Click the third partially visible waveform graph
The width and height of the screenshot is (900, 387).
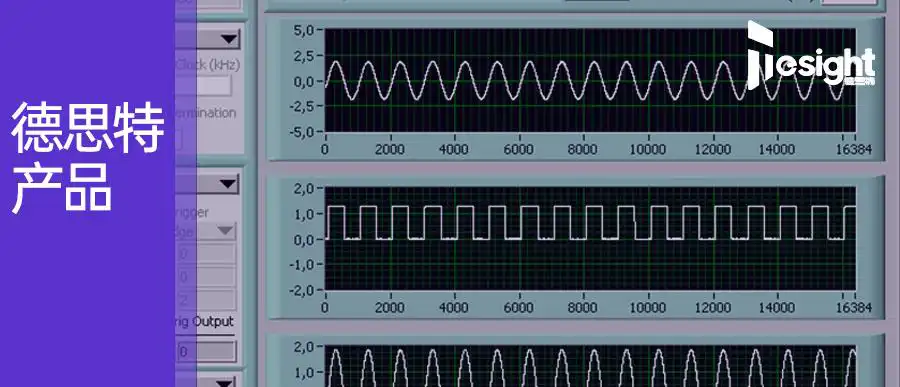(590, 366)
